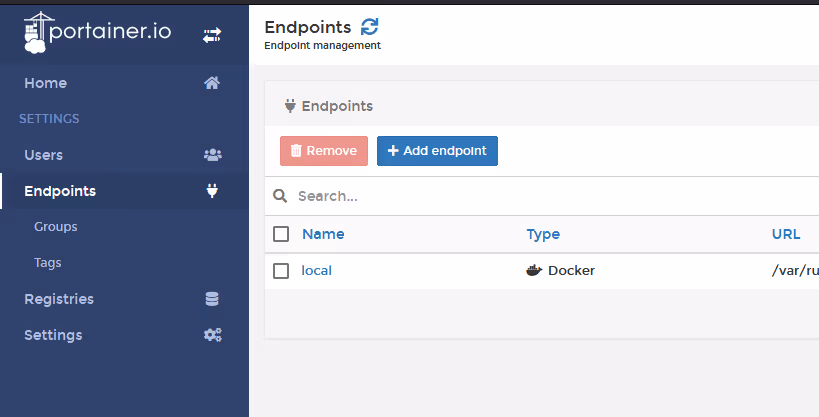Viewport: 819px width, 417px height.
Task: Sort the table by Name column
Action: 323,234
